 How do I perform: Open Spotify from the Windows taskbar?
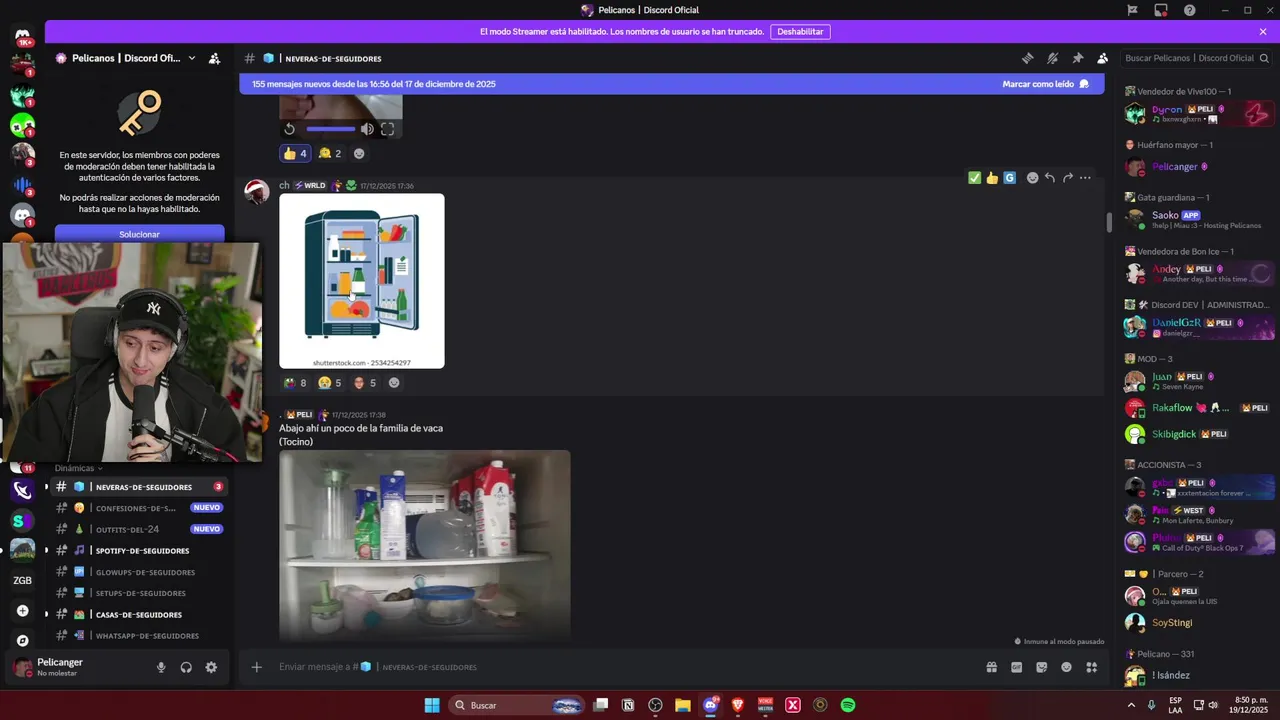tap(848, 705)
